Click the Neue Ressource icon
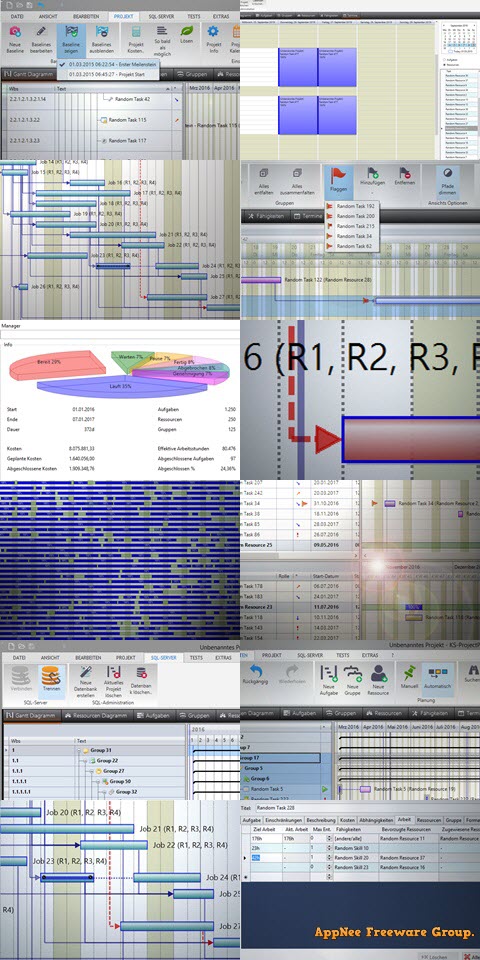This screenshot has height=960, width=480. (378, 673)
